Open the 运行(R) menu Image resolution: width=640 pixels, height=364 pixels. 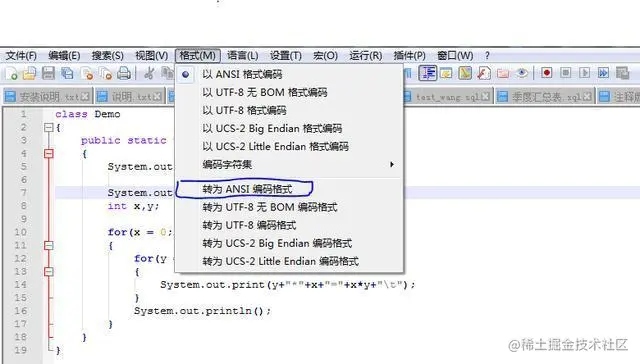click(x=366, y=55)
